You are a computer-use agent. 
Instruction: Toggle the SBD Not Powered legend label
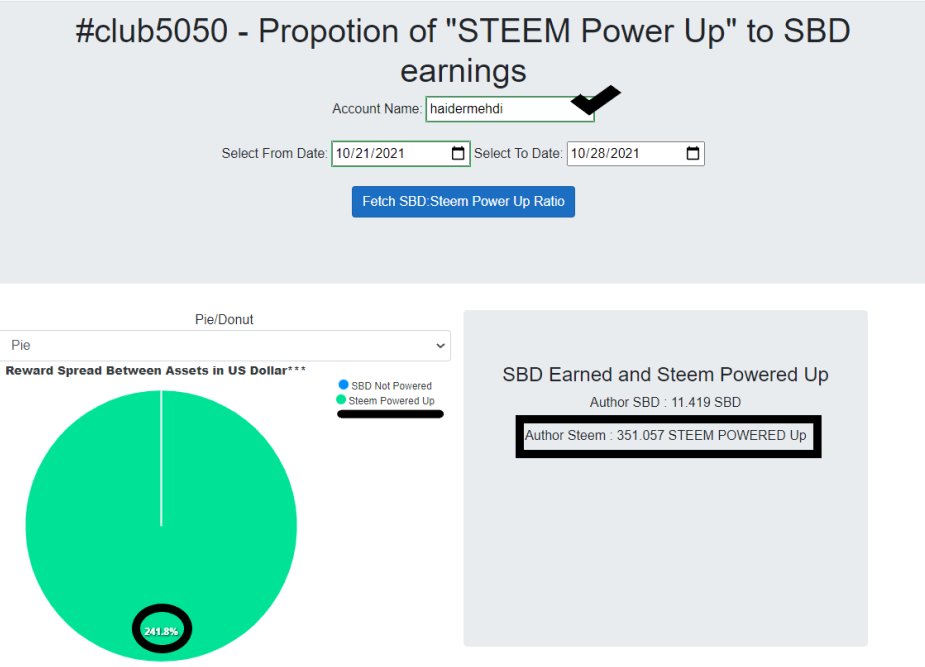click(x=392, y=386)
